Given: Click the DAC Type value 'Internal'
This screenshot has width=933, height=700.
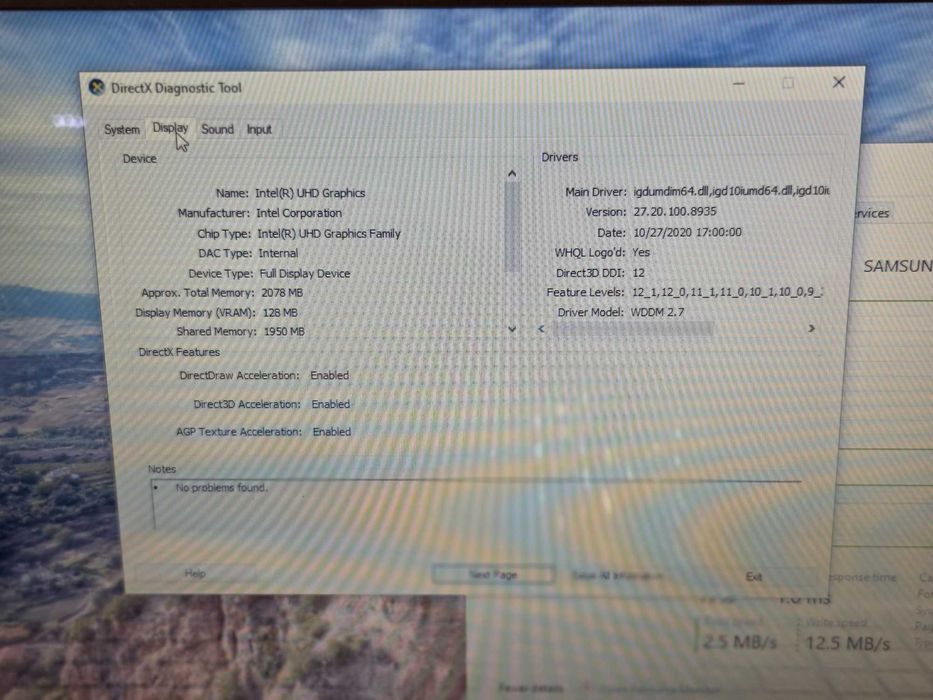Looking at the screenshot, I should coord(278,253).
